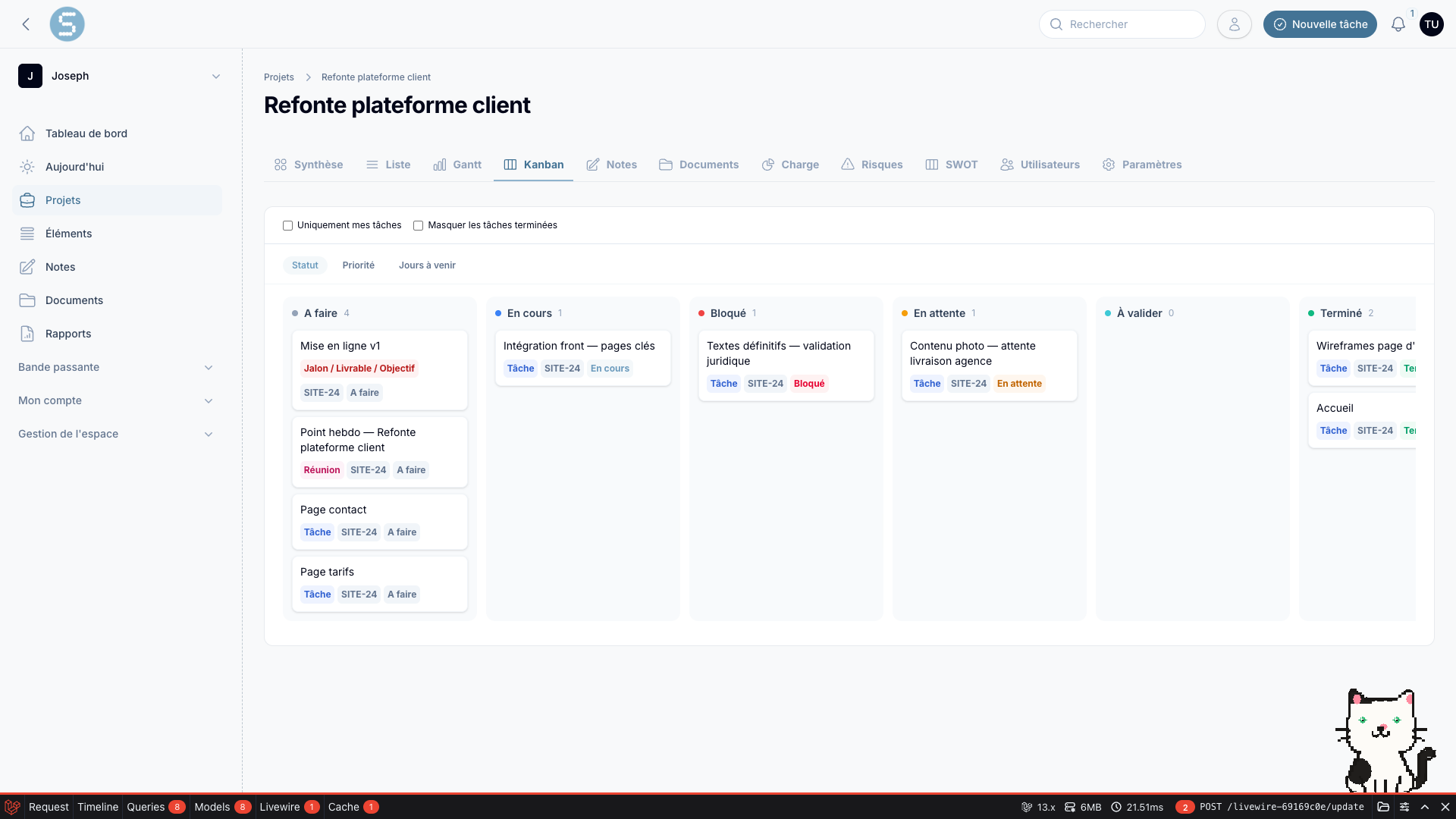
Task: Open sidebar Documents section
Action: point(117,300)
